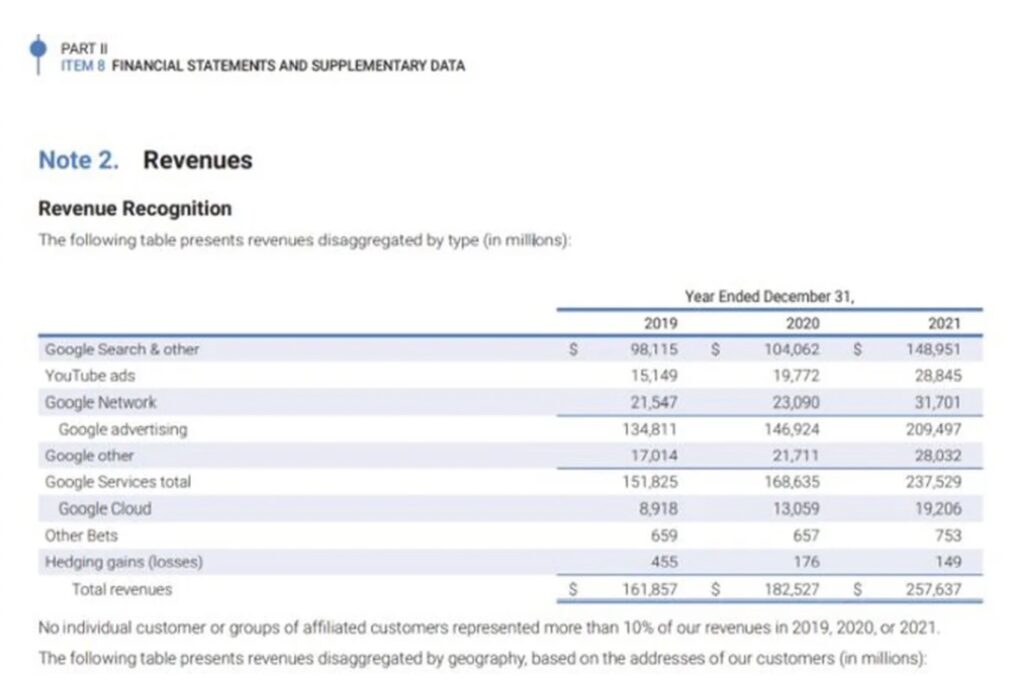Select the "Google Cloud" row label

pyautogui.click(x=105, y=509)
